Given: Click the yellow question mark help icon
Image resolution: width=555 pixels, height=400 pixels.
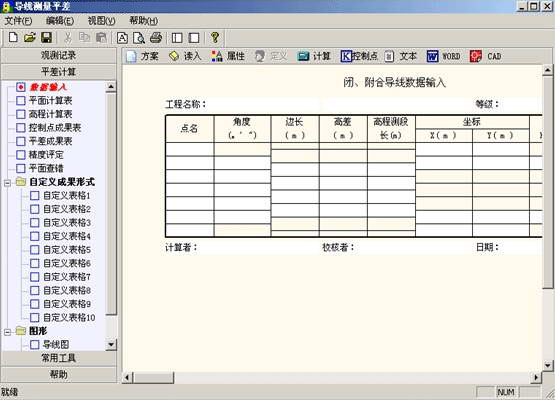Looking at the screenshot, I should tap(214, 38).
